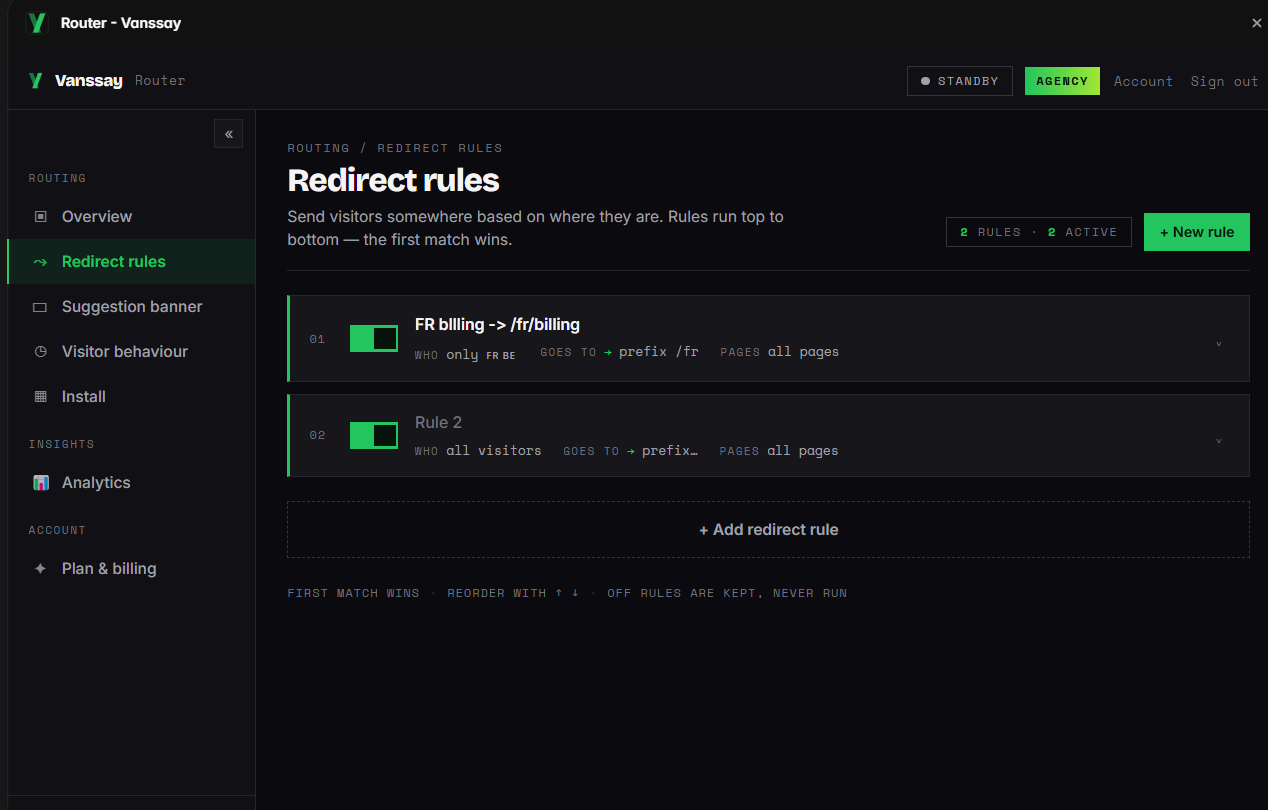The width and height of the screenshot is (1268, 810).
Task: Click "all pages" in Rule 2
Action: 803,451
